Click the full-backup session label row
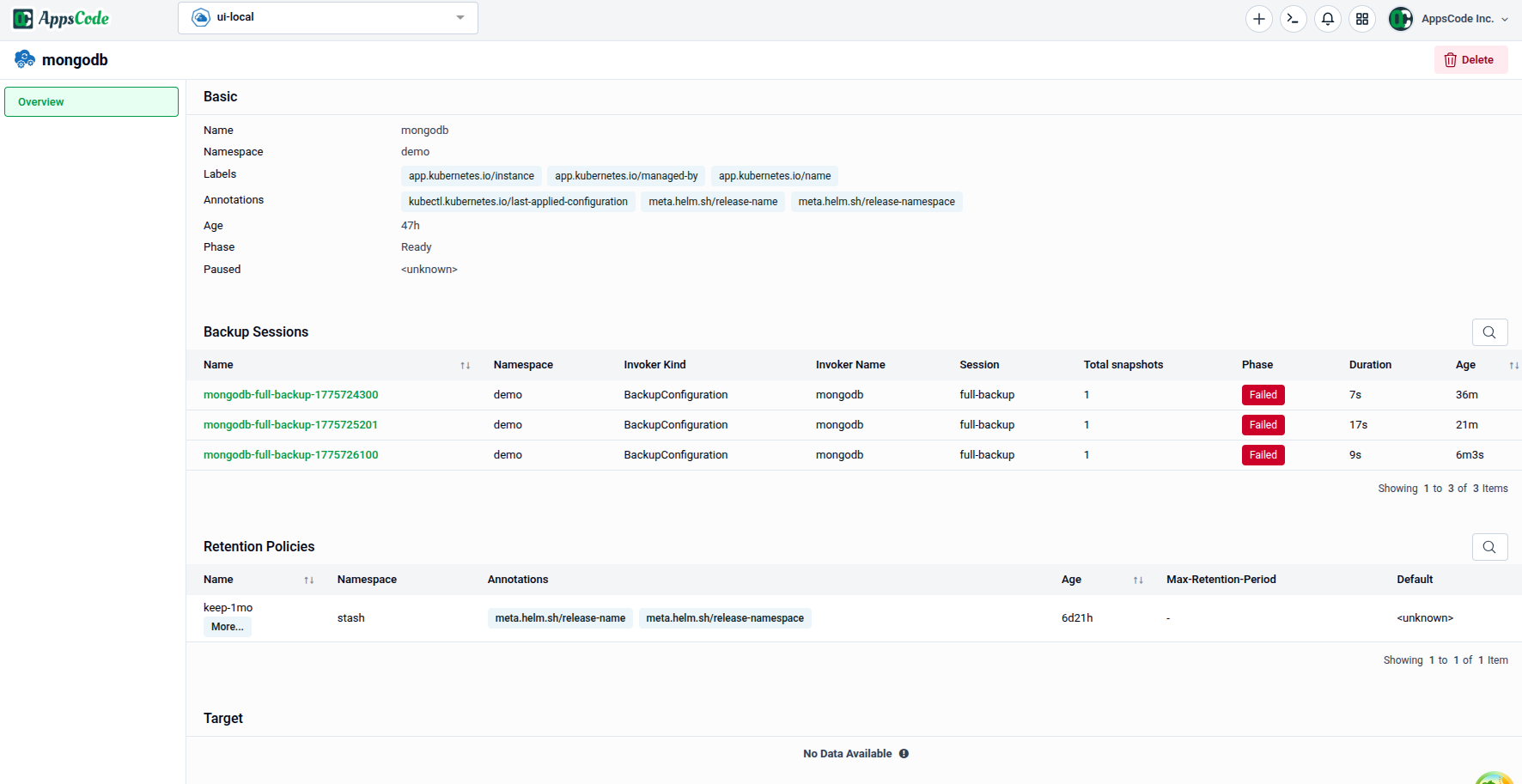The height and width of the screenshot is (784, 1522). click(987, 394)
